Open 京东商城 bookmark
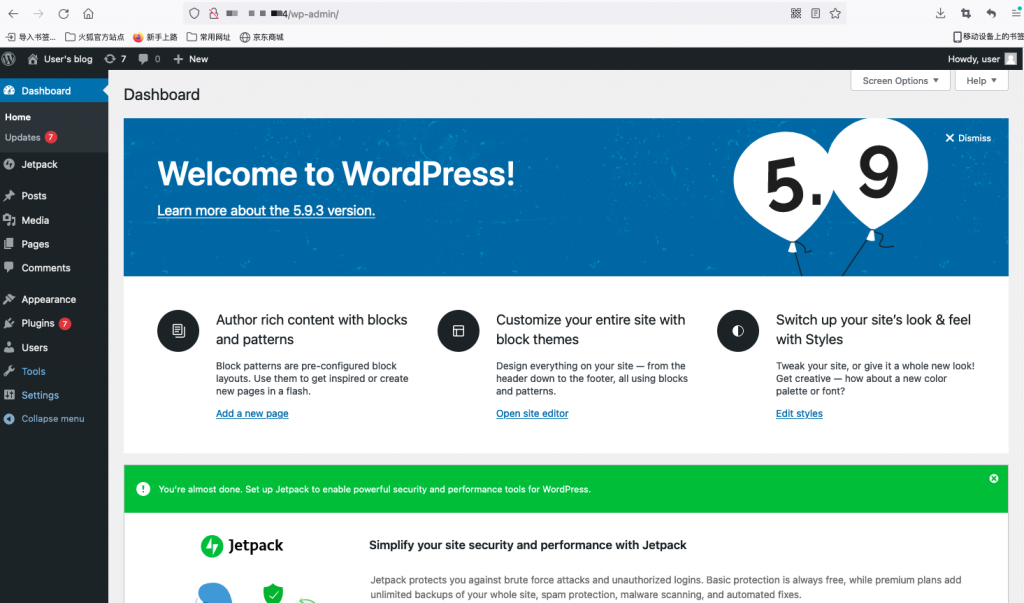Viewport: 1024px width, 603px height. (x=262, y=37)
